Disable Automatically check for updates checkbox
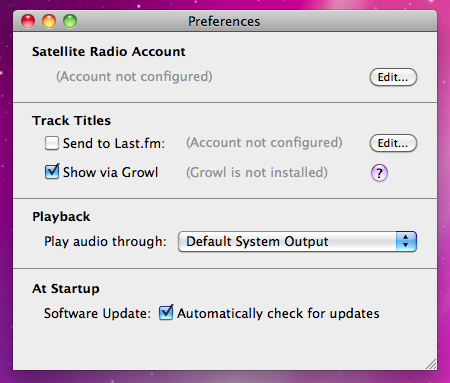The height and width of the screenshot is (383, 450). (x=166, y=313)
